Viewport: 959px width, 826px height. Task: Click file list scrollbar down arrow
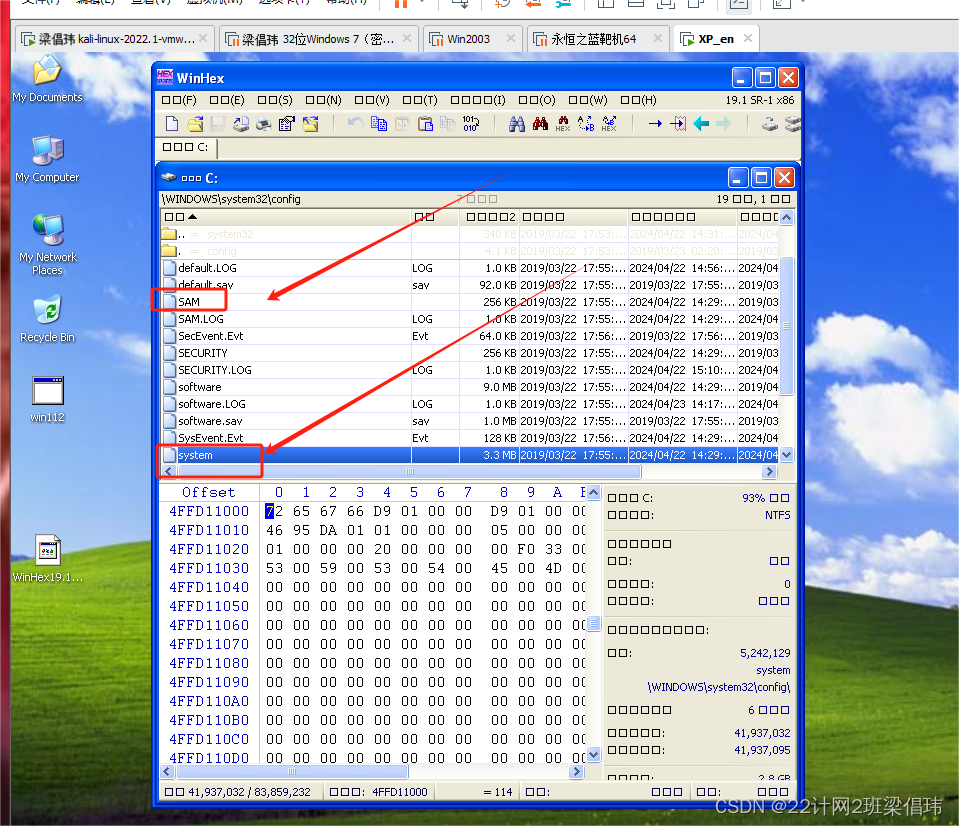787,455
